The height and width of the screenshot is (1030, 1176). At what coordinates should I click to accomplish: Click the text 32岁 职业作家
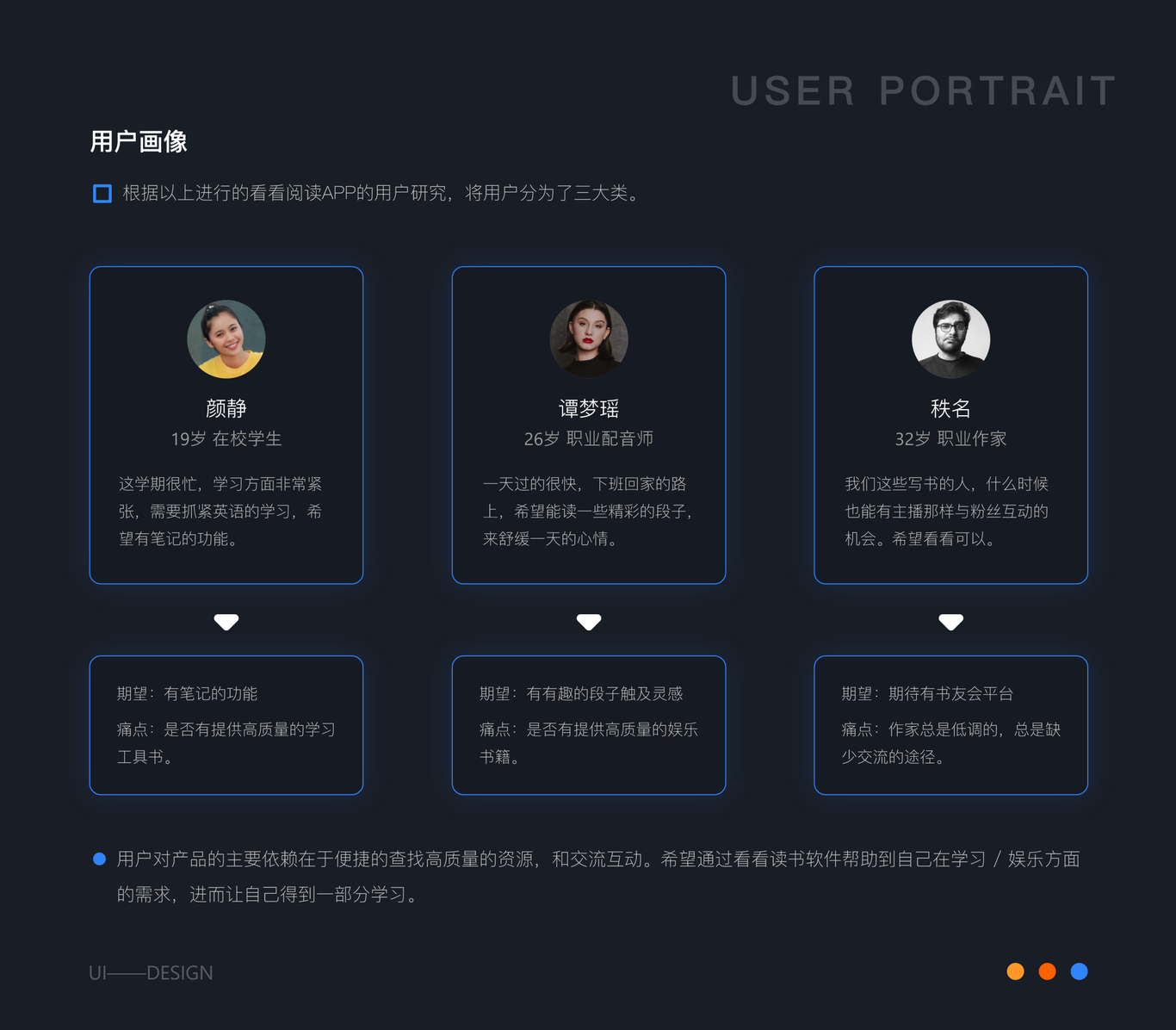point(951,439)
